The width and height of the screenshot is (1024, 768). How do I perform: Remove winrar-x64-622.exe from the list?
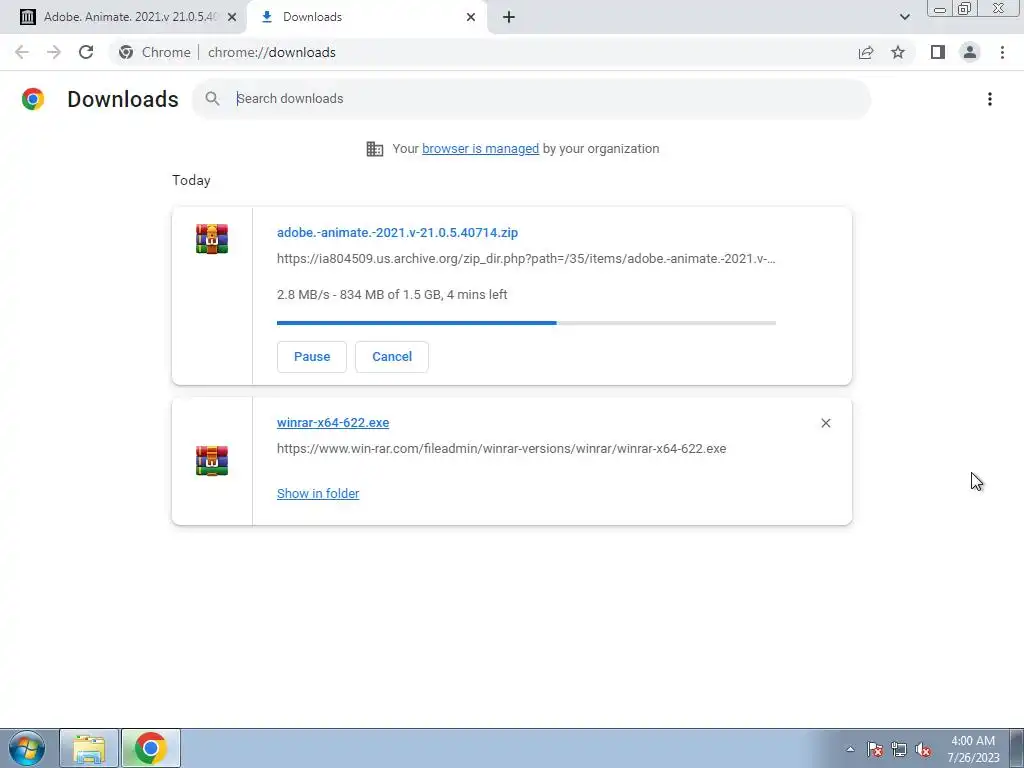coord(825,423)
